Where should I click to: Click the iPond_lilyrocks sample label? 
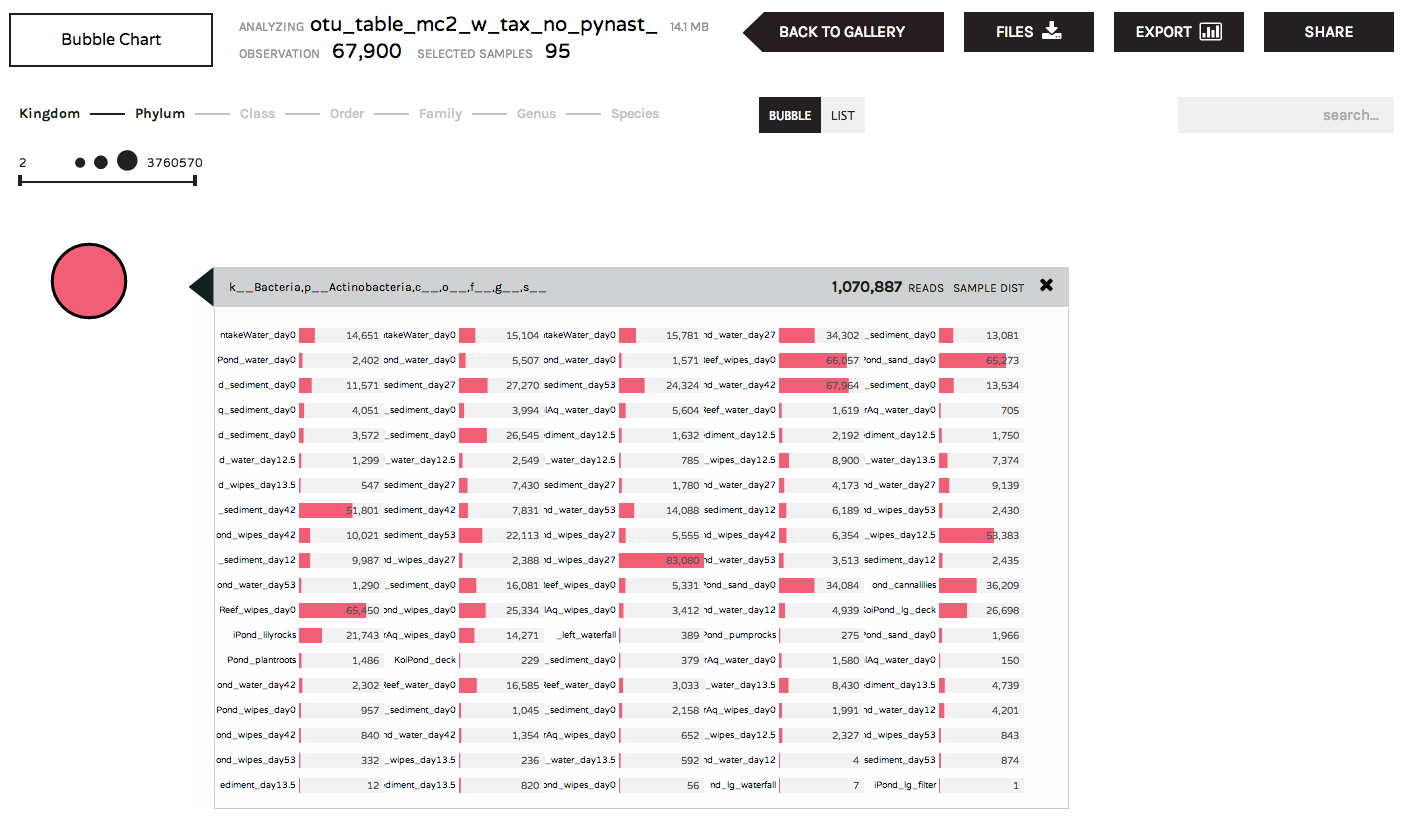[x=264, y=635]
